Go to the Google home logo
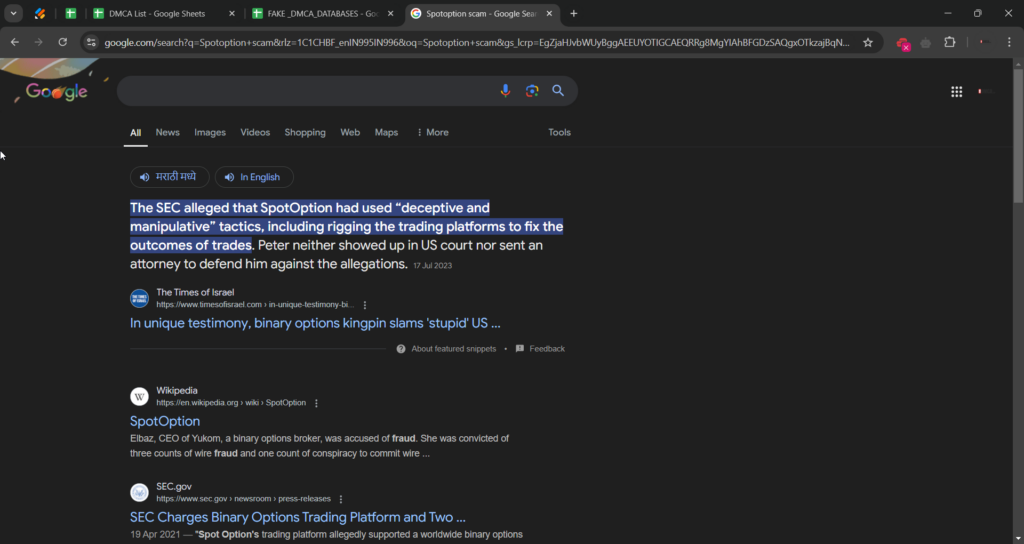Image resolution: width=1024 pixels, height=544 pixels. pyautogui.click(x=56, y=91)
